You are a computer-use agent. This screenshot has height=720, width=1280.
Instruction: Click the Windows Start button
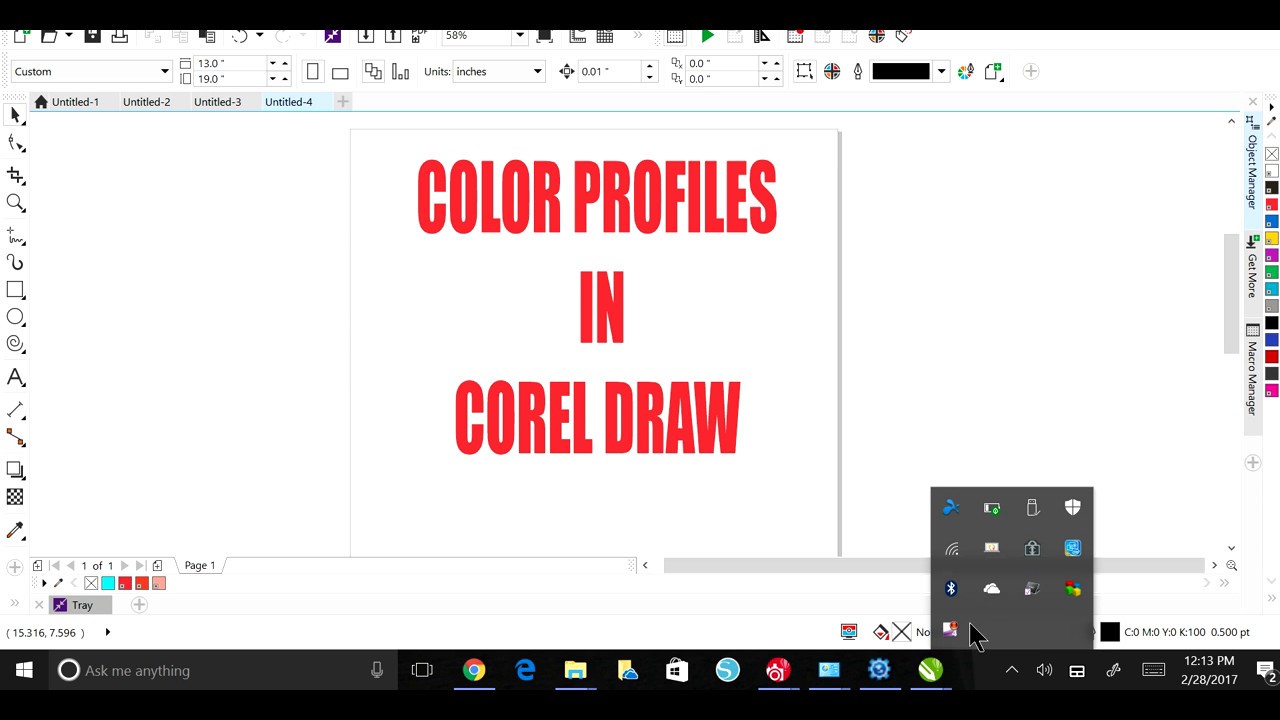click(24, 670)
